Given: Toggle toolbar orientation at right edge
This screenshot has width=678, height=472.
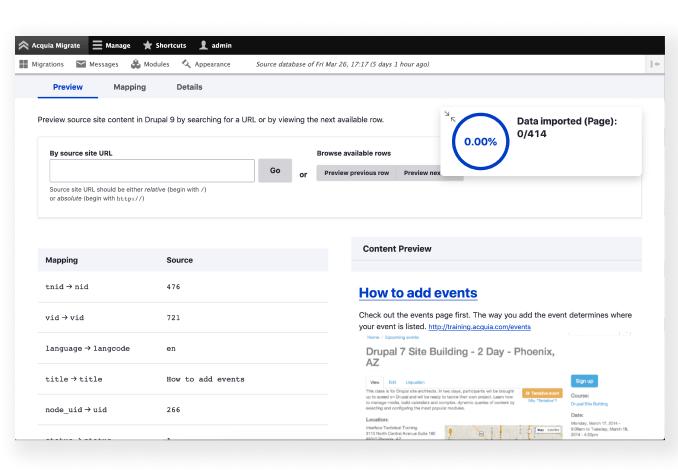Looking at the screenshot, I should click(x=653, y=64).
